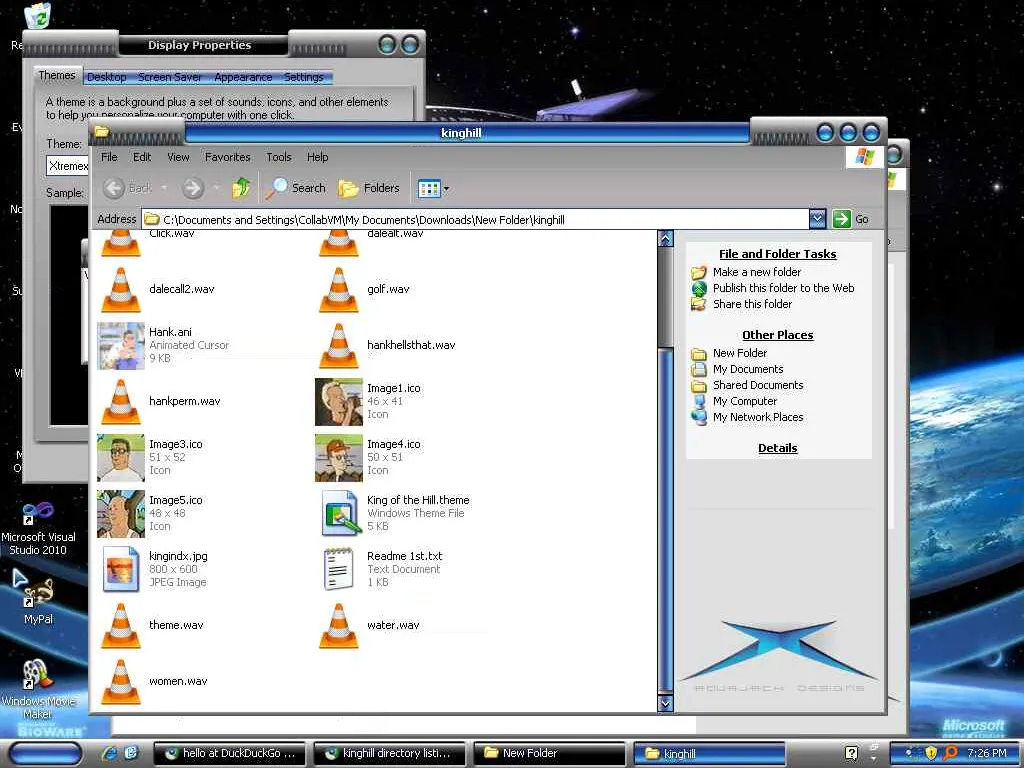The width and height of the screenshot is (1024, 768).
Task: Click Share this folder link
Action: pos(752,304)
